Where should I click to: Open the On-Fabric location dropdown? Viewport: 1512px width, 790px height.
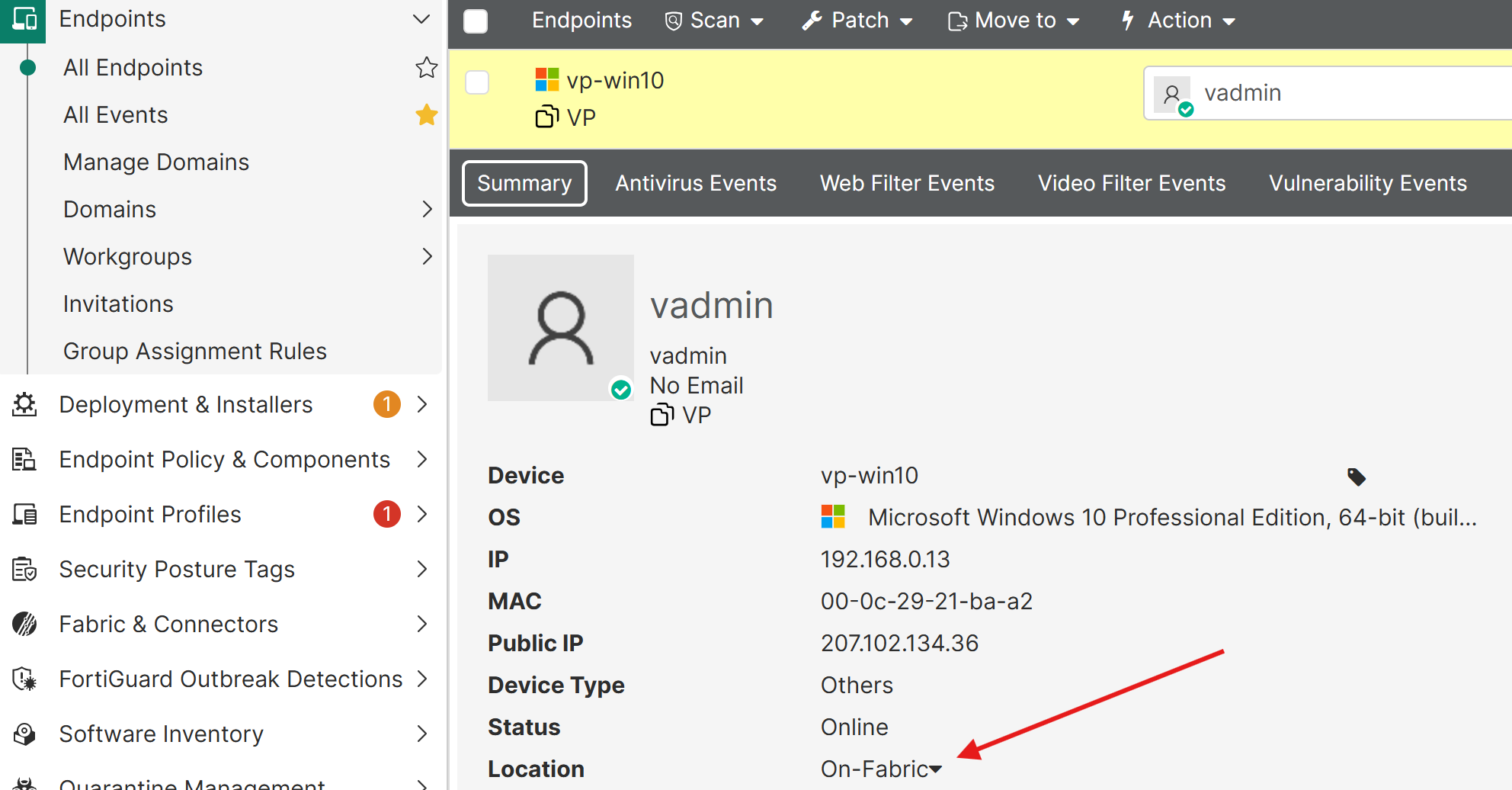[x=881, y=769]
